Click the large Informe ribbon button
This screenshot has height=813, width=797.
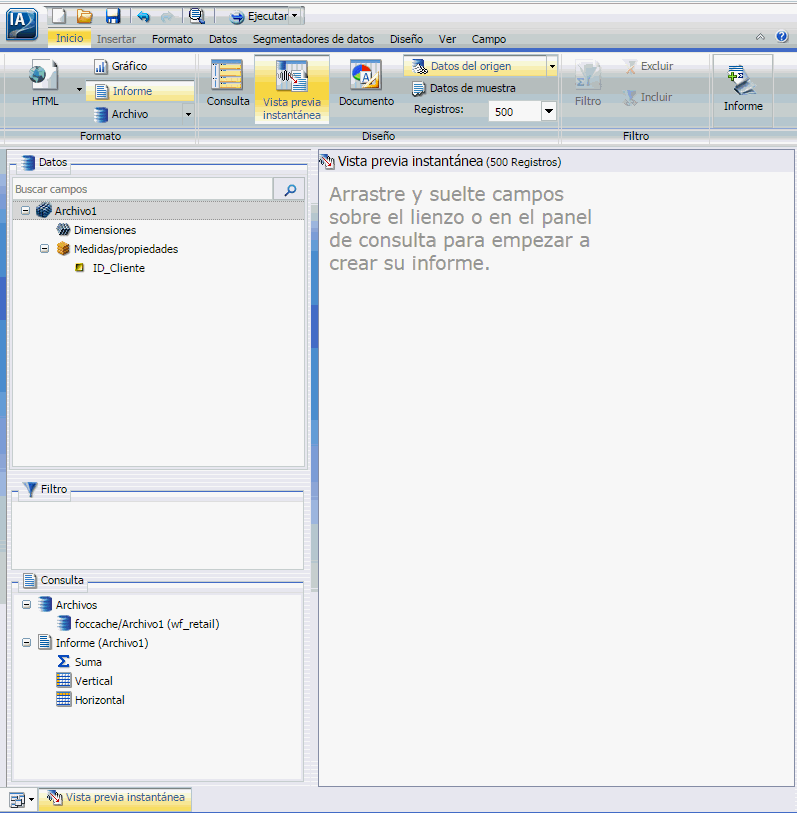[743, 88]
